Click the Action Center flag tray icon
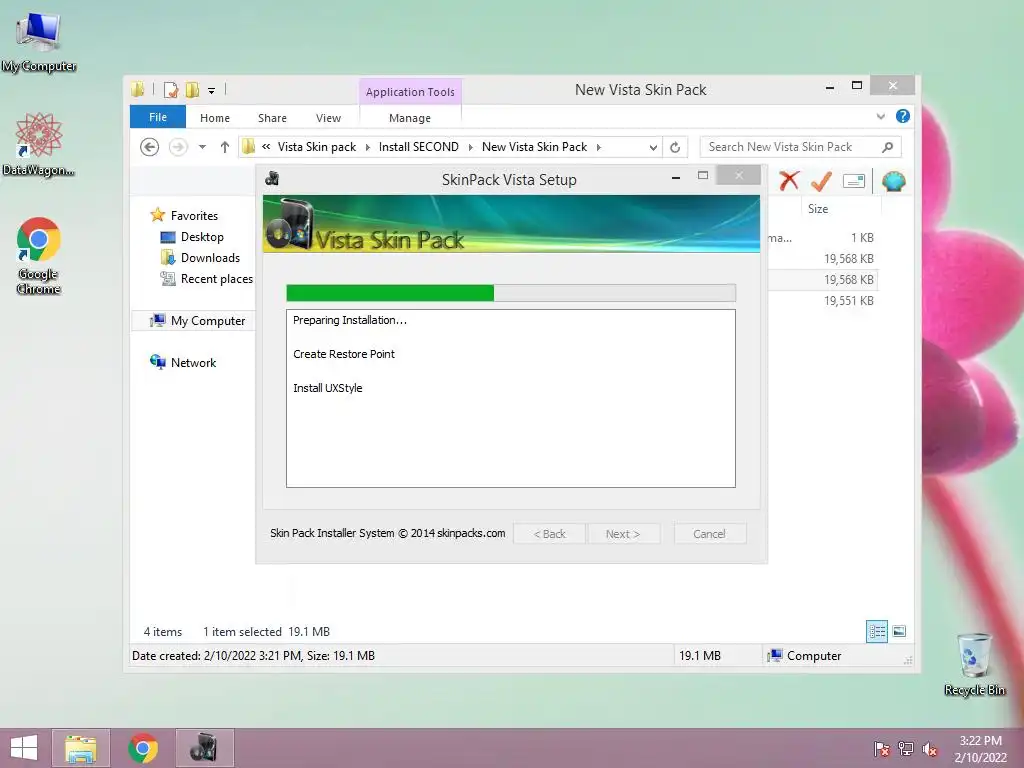Viewport: 1024px width, 768px height. (x=882, y=749)
